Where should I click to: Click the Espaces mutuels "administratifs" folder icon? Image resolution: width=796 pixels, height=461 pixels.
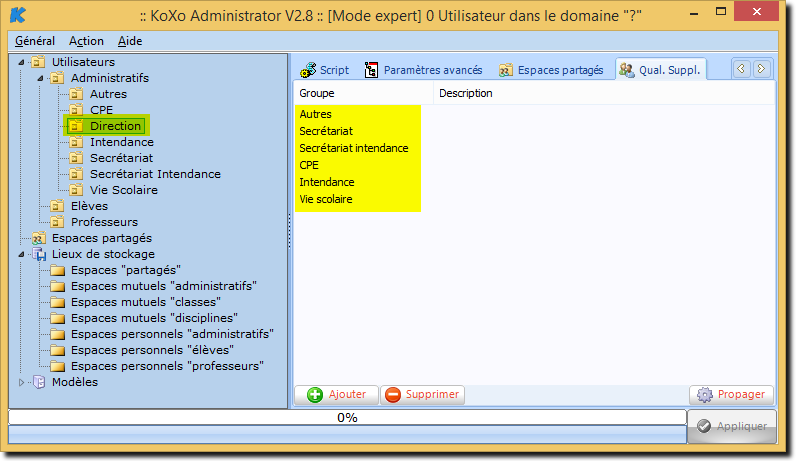tap(57, 286)
